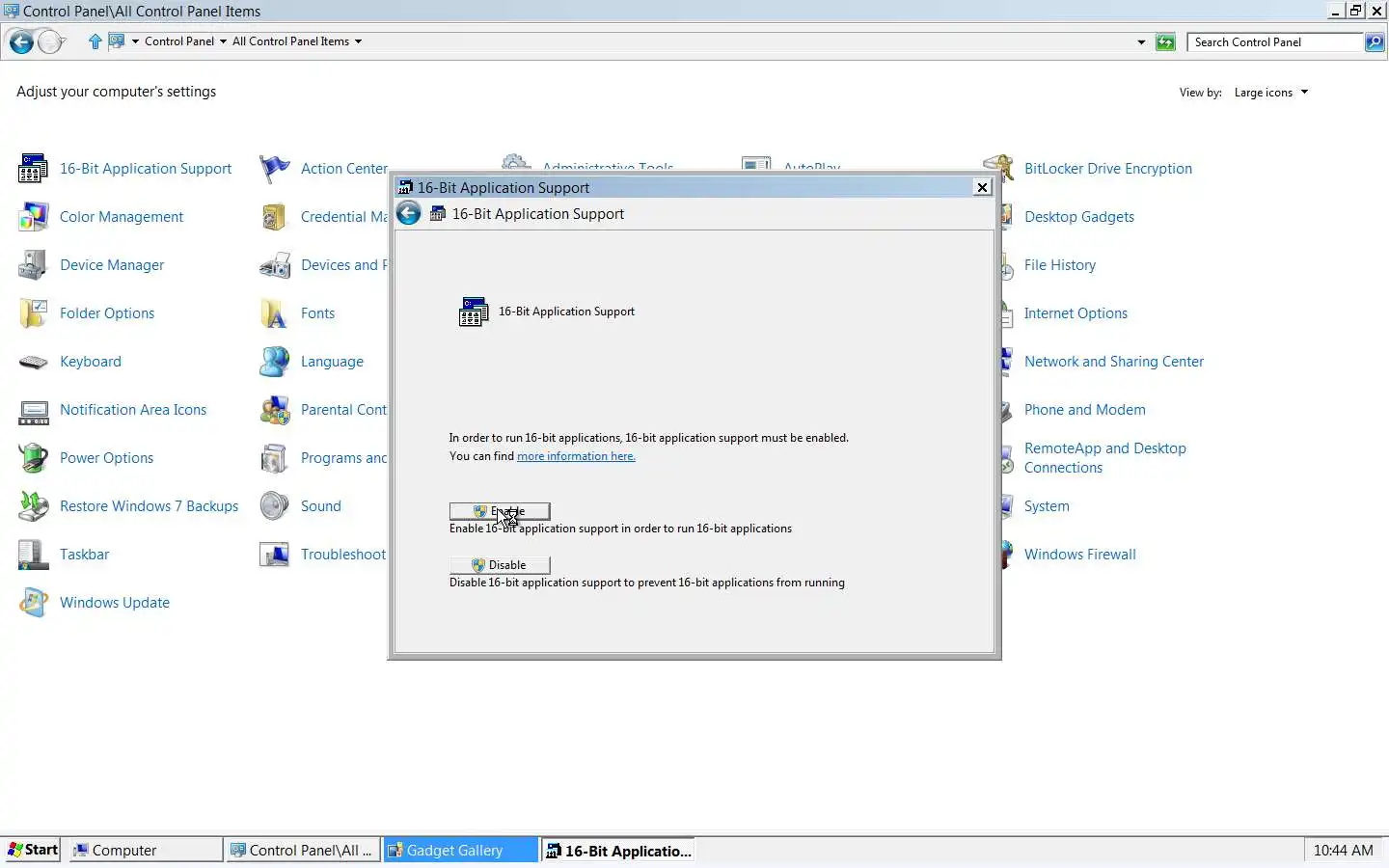Open the BitLocker Drive Encryption link
1389x868 pixels.
coord(1107,169)
